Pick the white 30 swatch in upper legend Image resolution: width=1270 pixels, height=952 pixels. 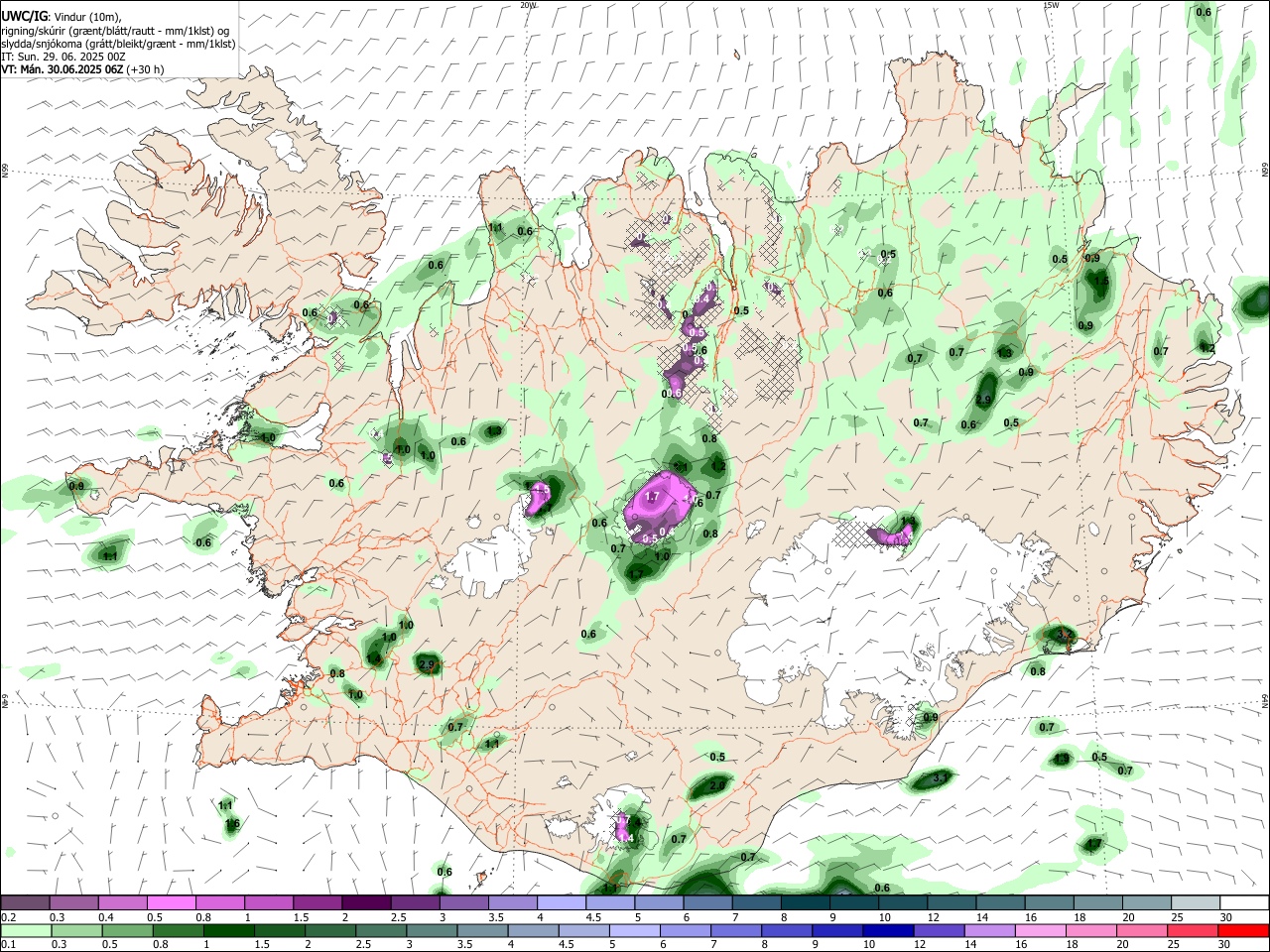(x=1245, y=902)
